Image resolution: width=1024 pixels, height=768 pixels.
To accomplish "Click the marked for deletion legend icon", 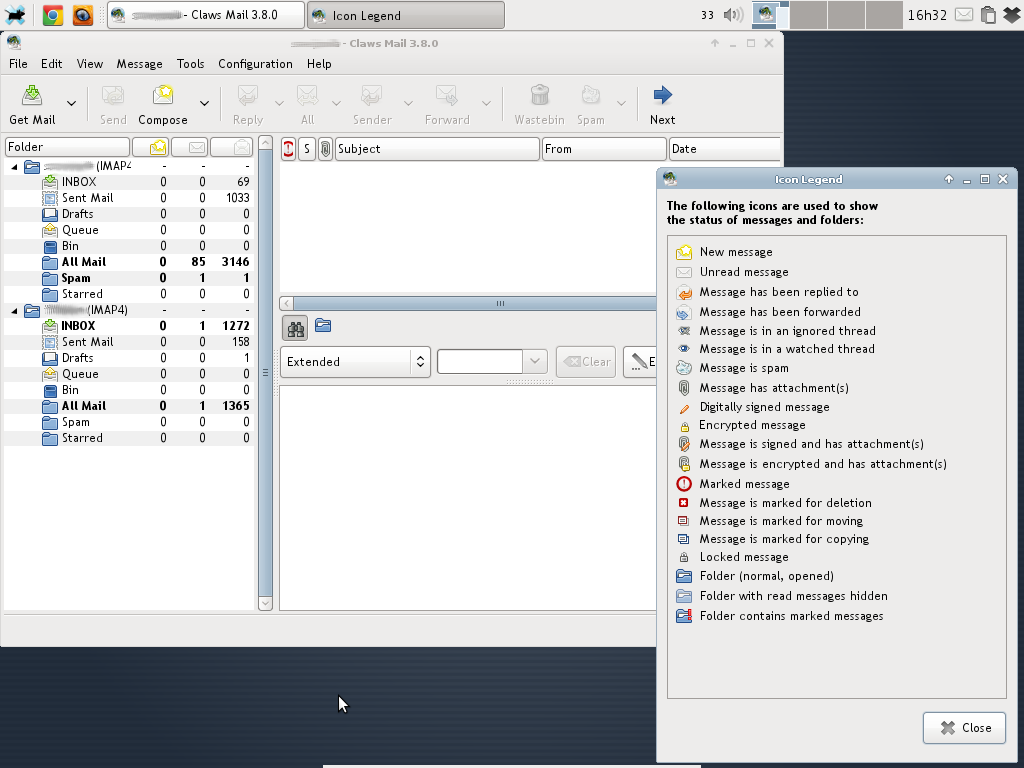I will tap(684, 503).
